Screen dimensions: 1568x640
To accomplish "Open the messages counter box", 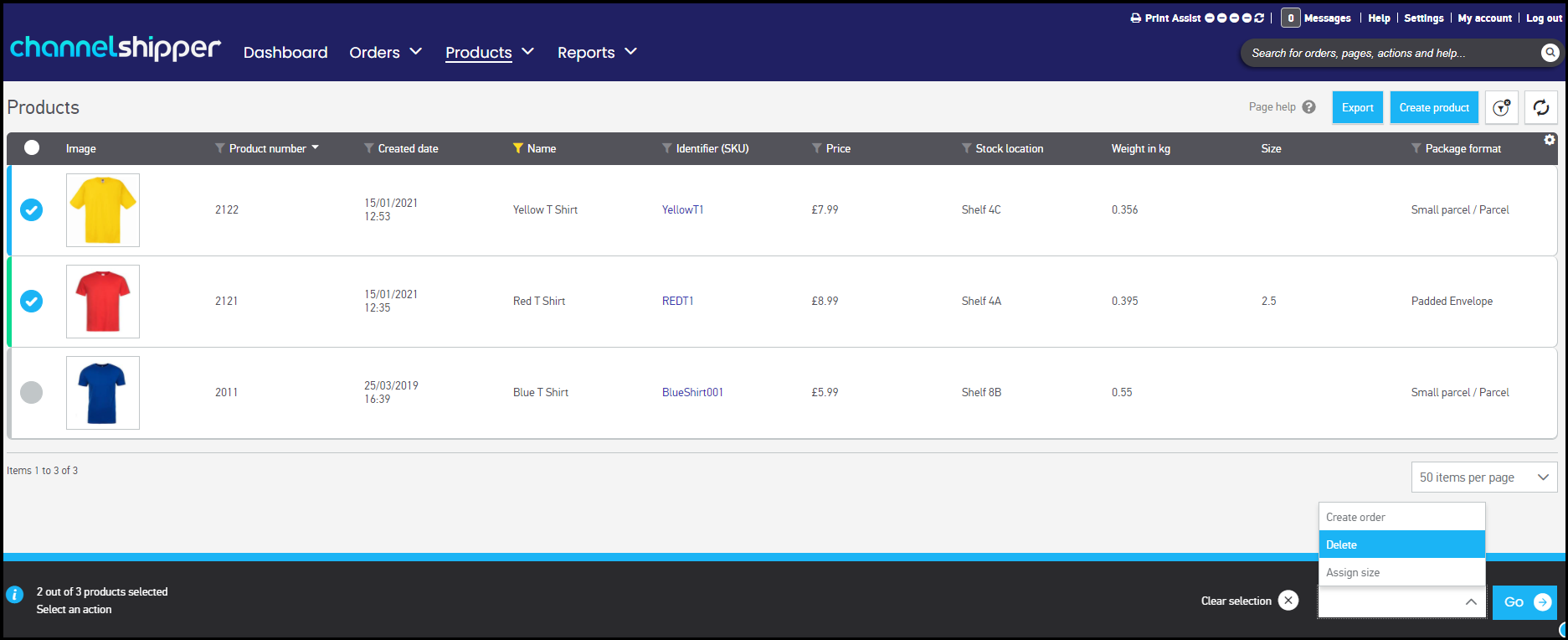I will point(1290,18).
